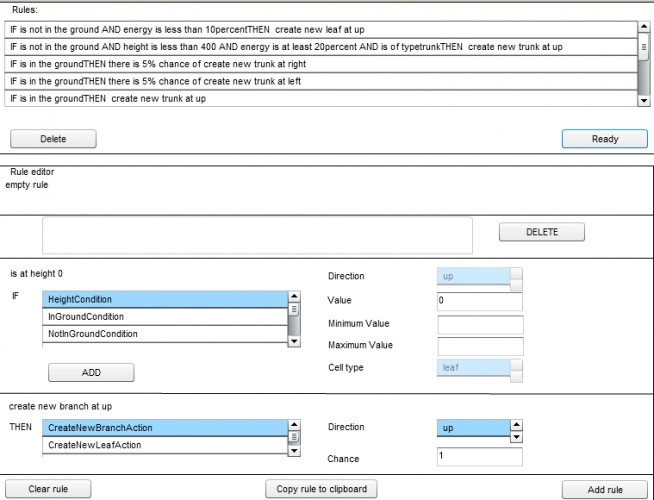This screenshot has height=500, width=654.
Task: Click the Minimum Value input field
Action: [x=480, y=325]
